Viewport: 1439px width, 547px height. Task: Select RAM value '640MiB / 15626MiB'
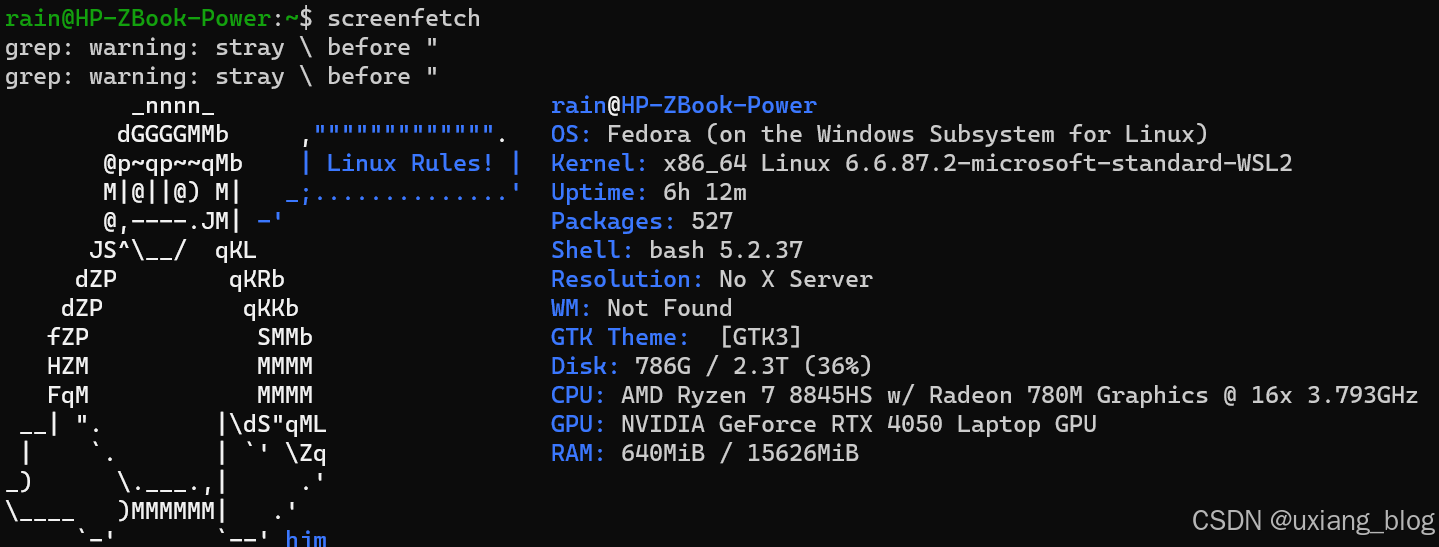(740, 453)
